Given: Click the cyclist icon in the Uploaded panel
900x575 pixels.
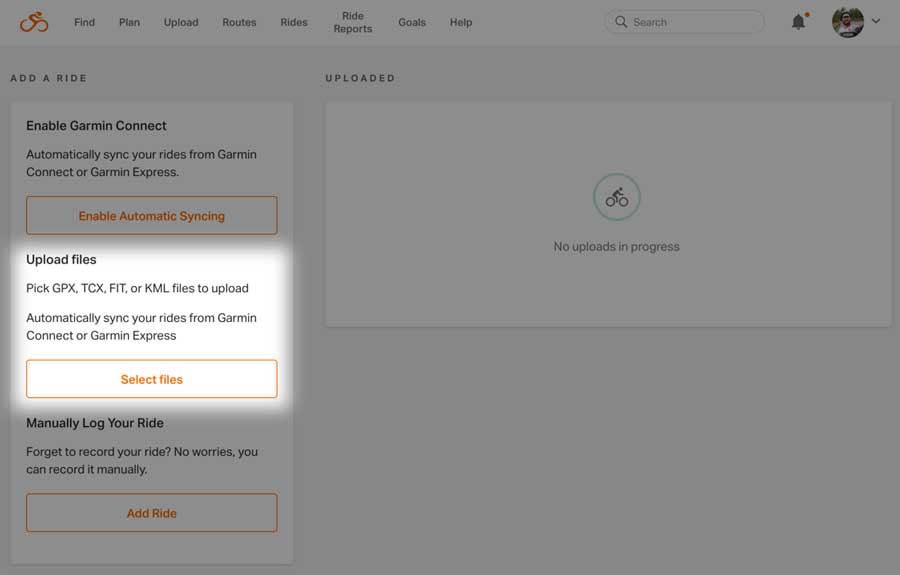Looking at the screenshot, I should tap(616, 197).
